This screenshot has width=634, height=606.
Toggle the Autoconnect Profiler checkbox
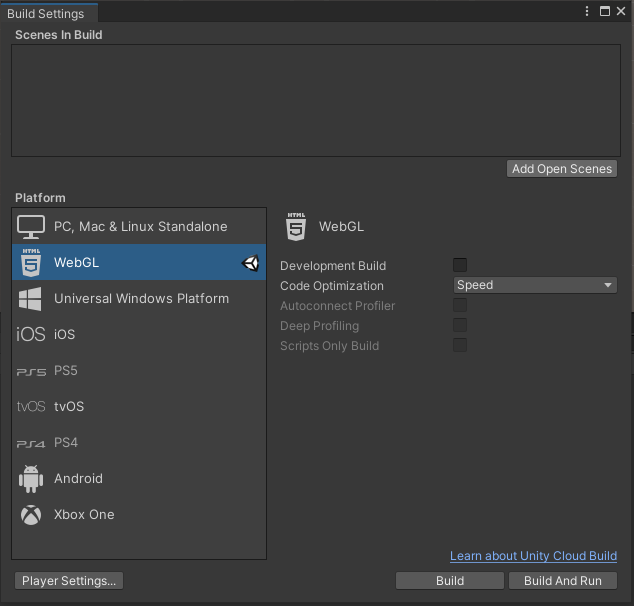coord(460,305)
